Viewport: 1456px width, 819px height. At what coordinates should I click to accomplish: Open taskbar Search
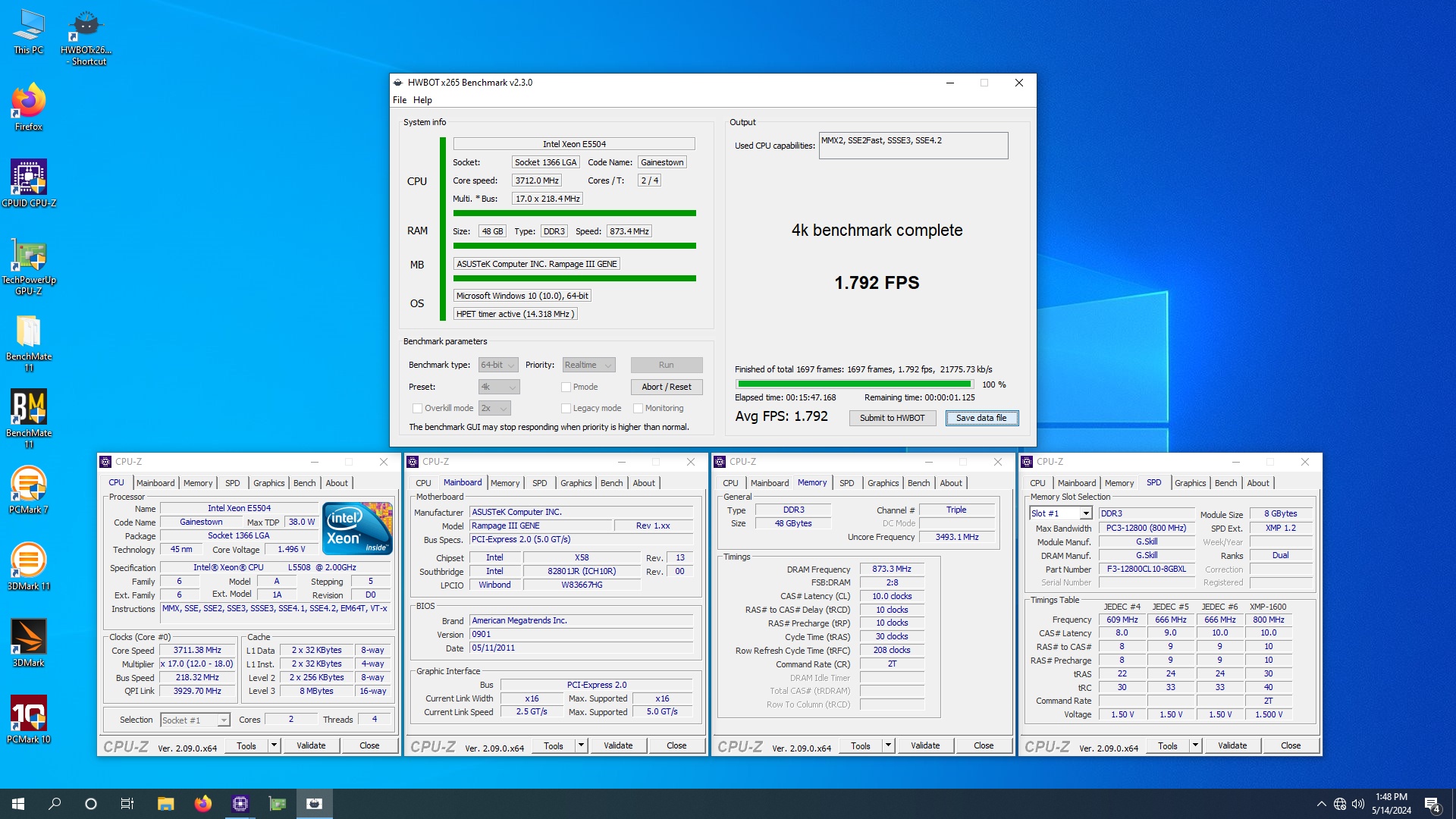[x=55, y=804]
